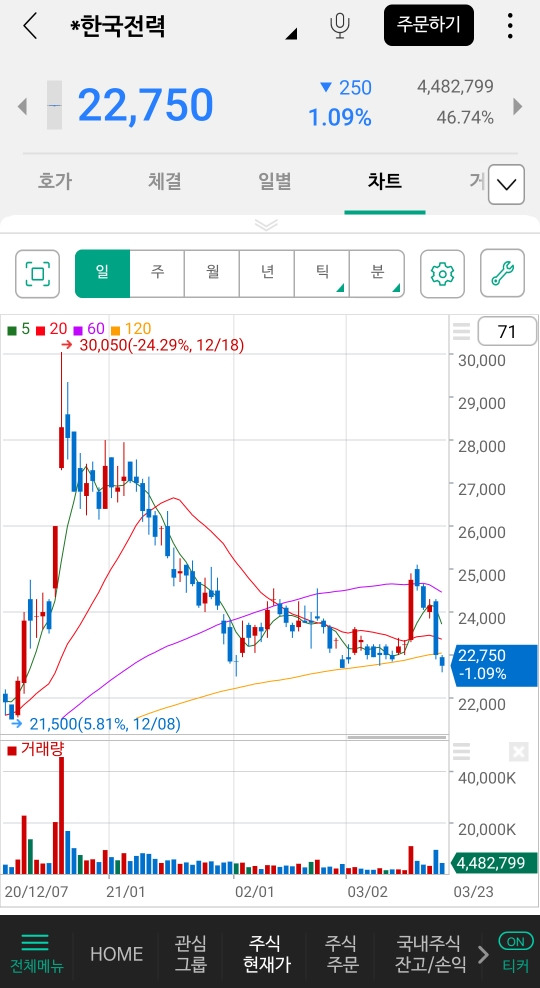Tap purple 60-day moving average legend

(89, 328)
